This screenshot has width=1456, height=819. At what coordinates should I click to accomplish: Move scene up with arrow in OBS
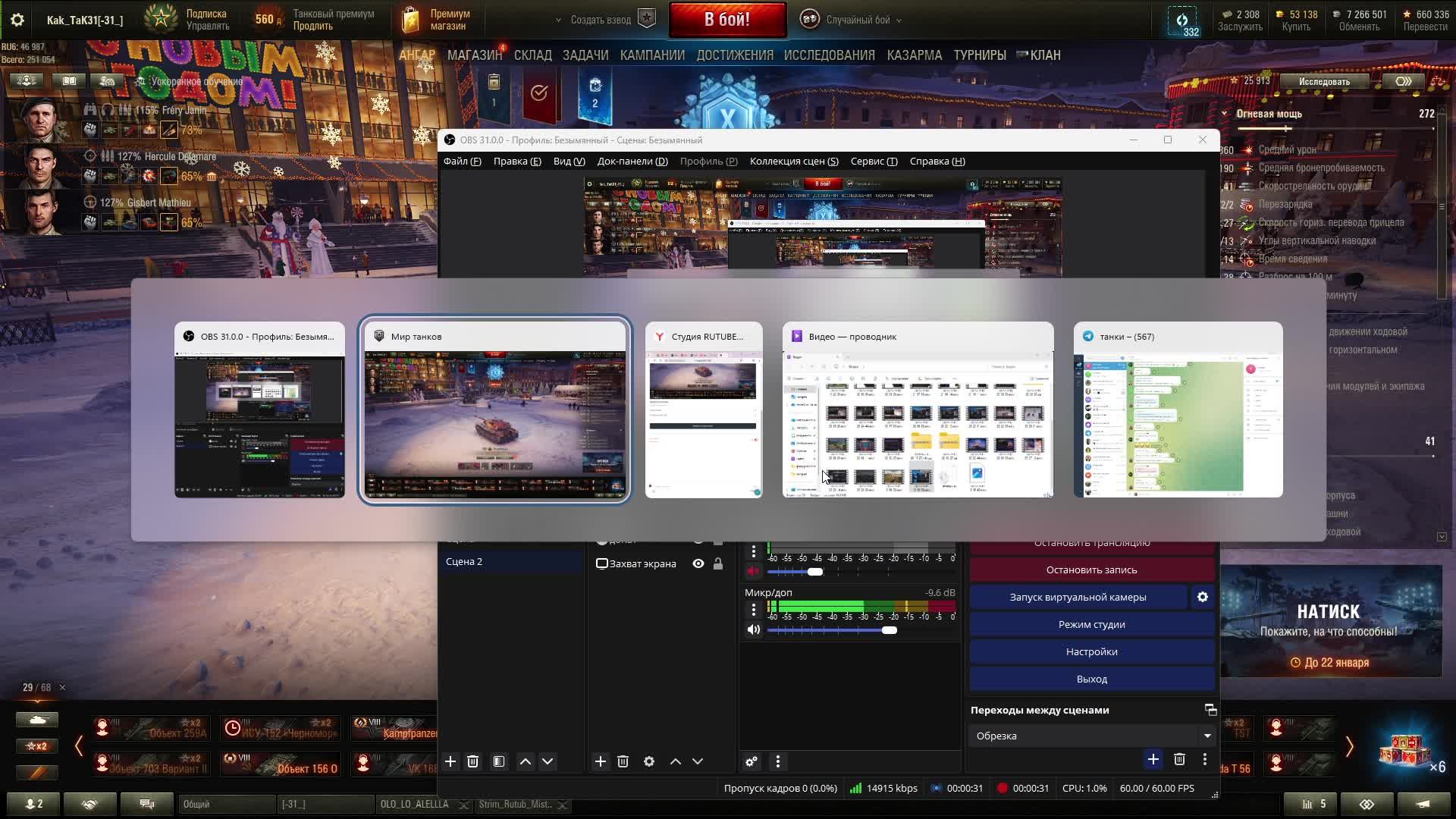525,761
